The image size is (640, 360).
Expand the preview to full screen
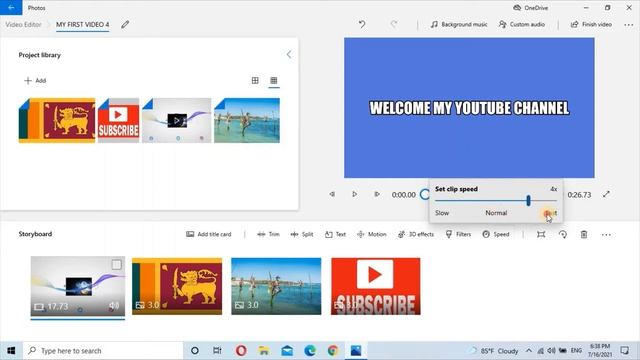(606, 194)
